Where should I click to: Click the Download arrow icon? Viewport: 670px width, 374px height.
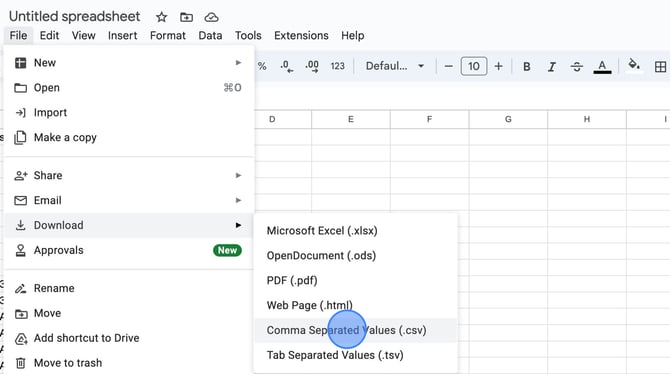coord(21,225)
